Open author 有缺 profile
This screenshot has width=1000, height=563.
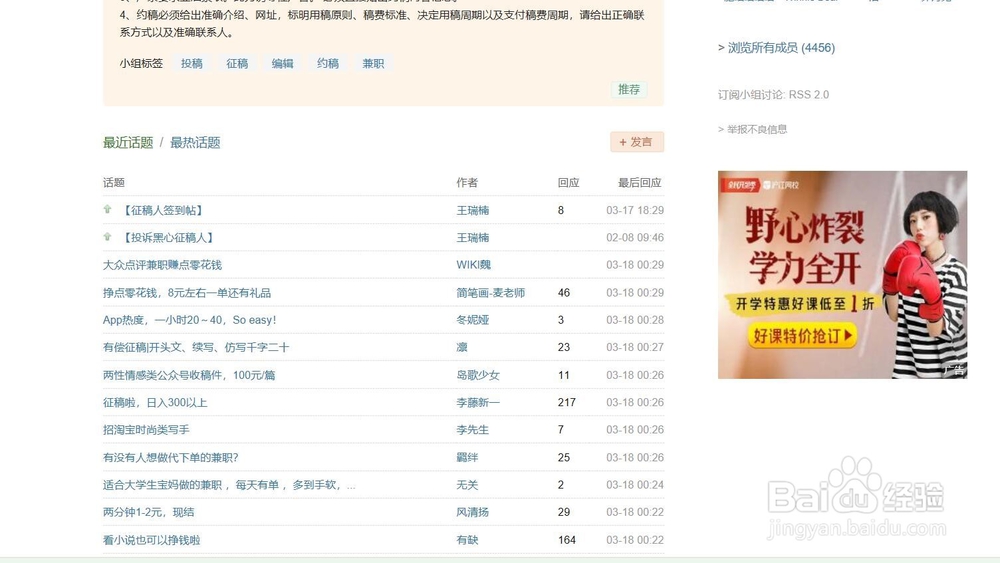tap(467, 539)
